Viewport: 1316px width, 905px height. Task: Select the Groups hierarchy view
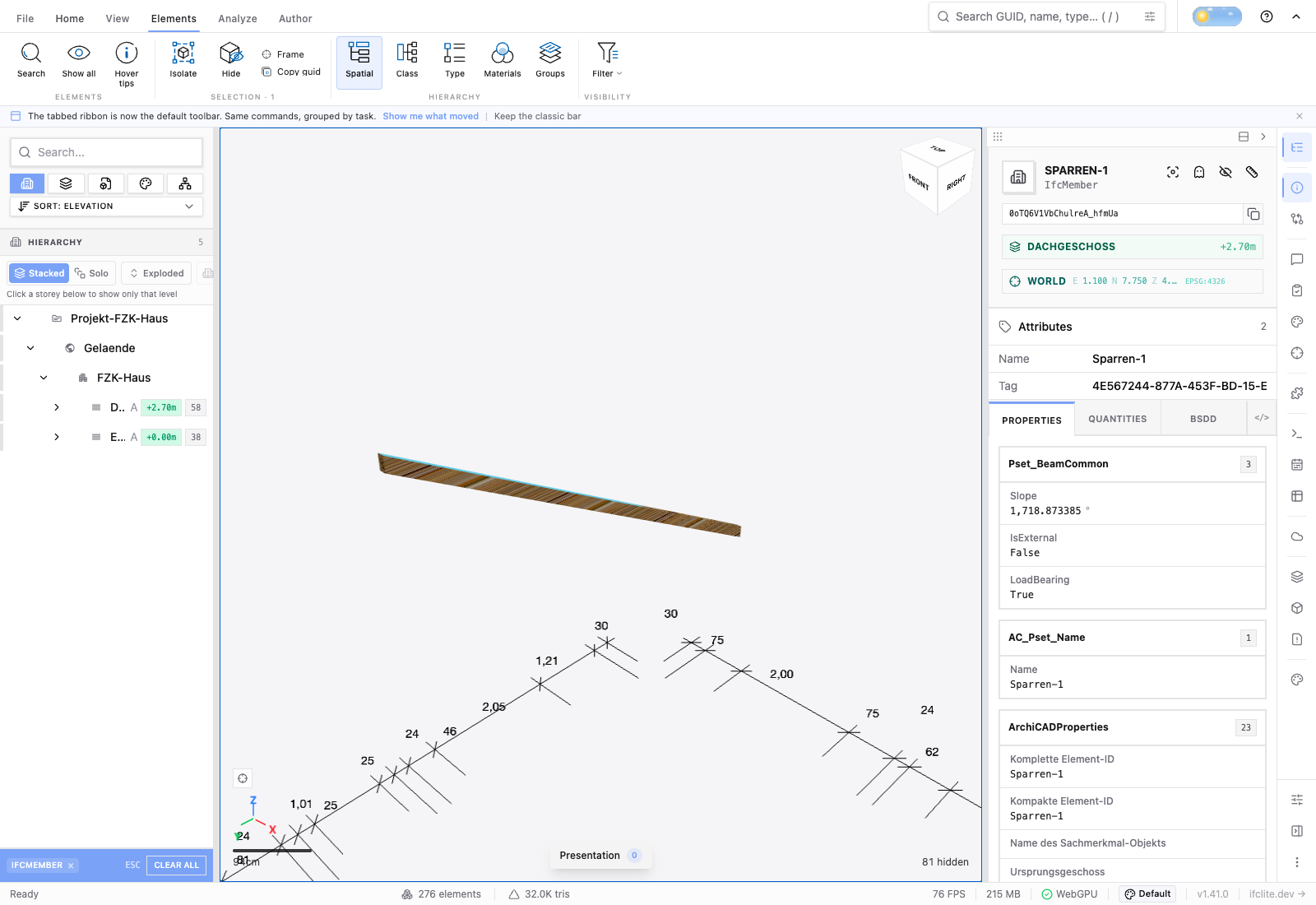click(x=550, y=61)
